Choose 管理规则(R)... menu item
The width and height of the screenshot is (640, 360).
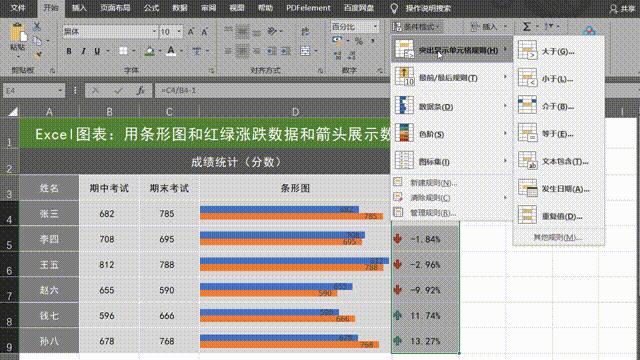coord(452,213)
